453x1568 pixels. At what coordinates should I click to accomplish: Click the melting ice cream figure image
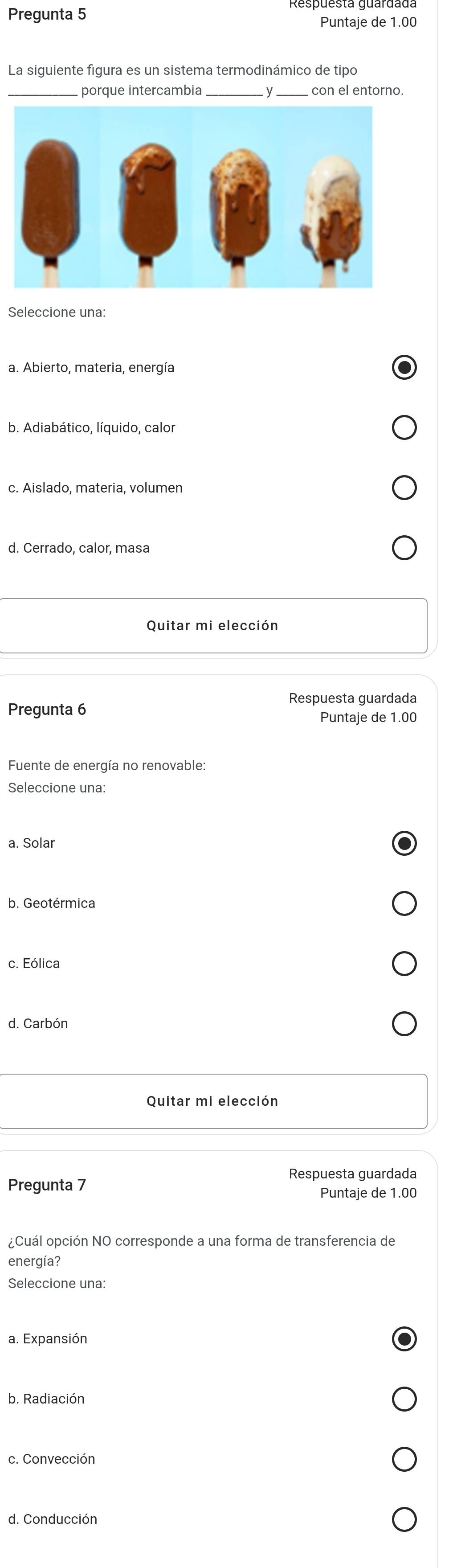(x=193, y=197)
